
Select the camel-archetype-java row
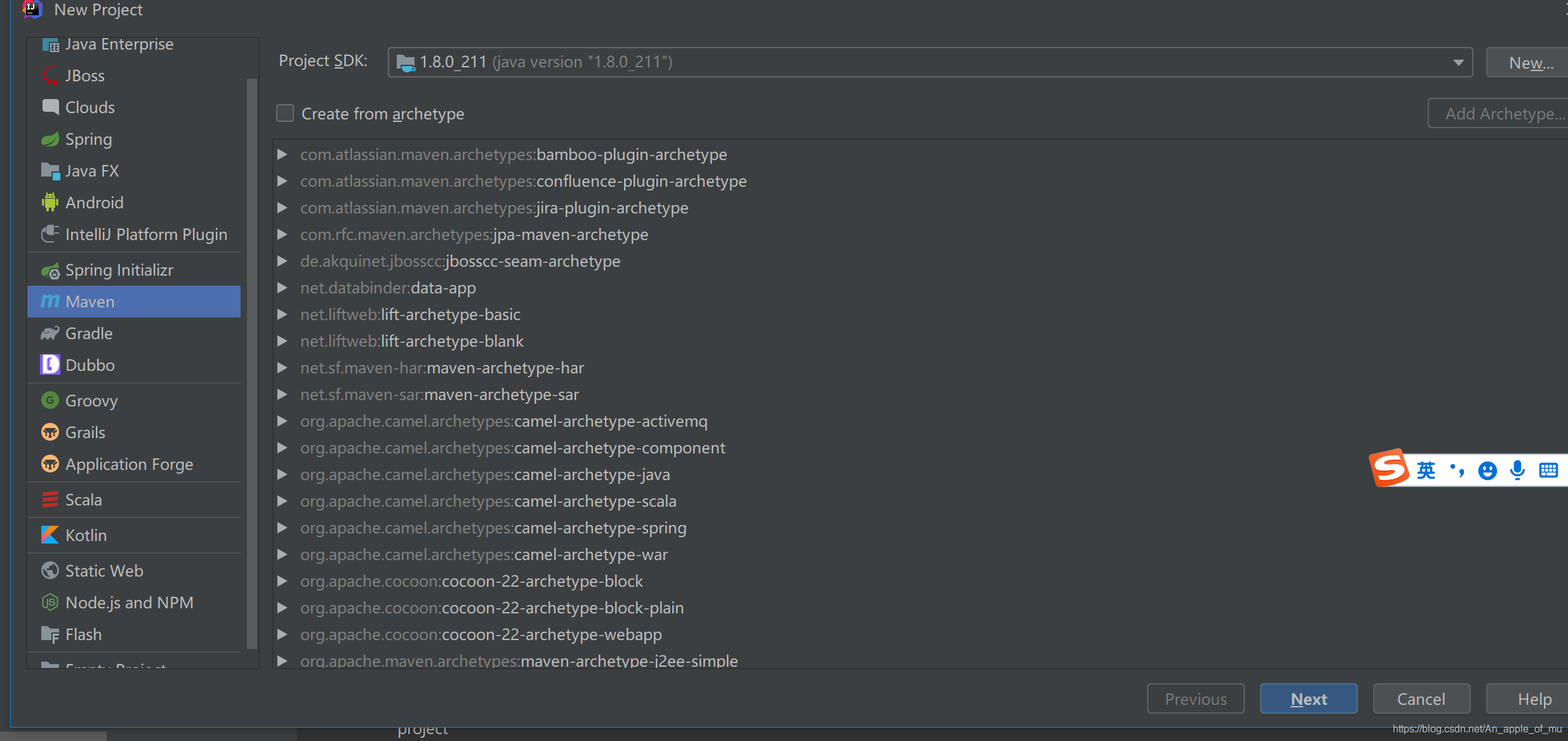pos(920,474)
